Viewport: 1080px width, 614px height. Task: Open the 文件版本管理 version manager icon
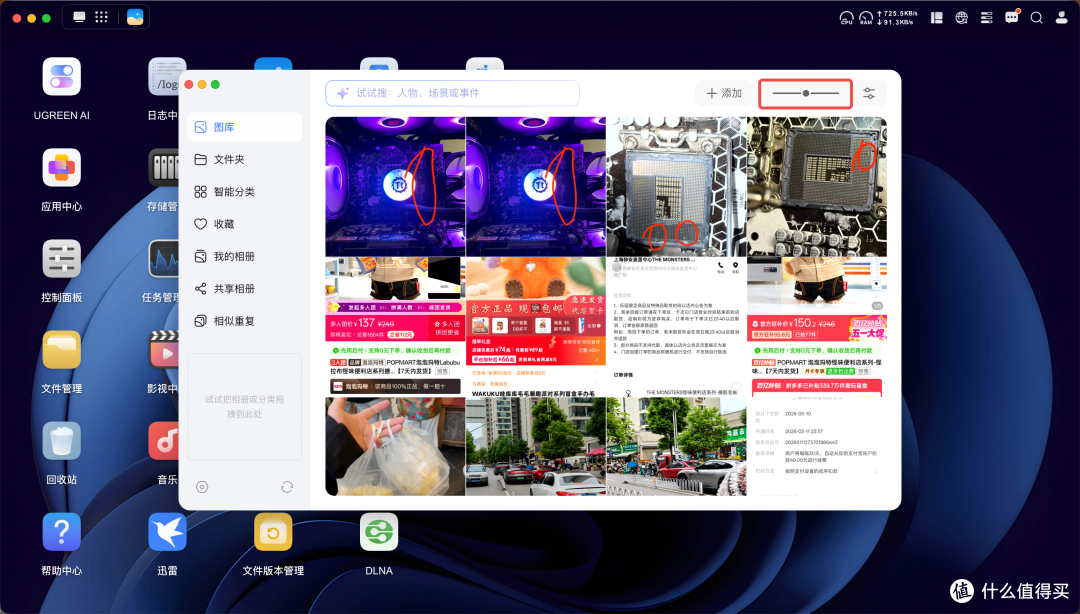[x=273, y=531]
